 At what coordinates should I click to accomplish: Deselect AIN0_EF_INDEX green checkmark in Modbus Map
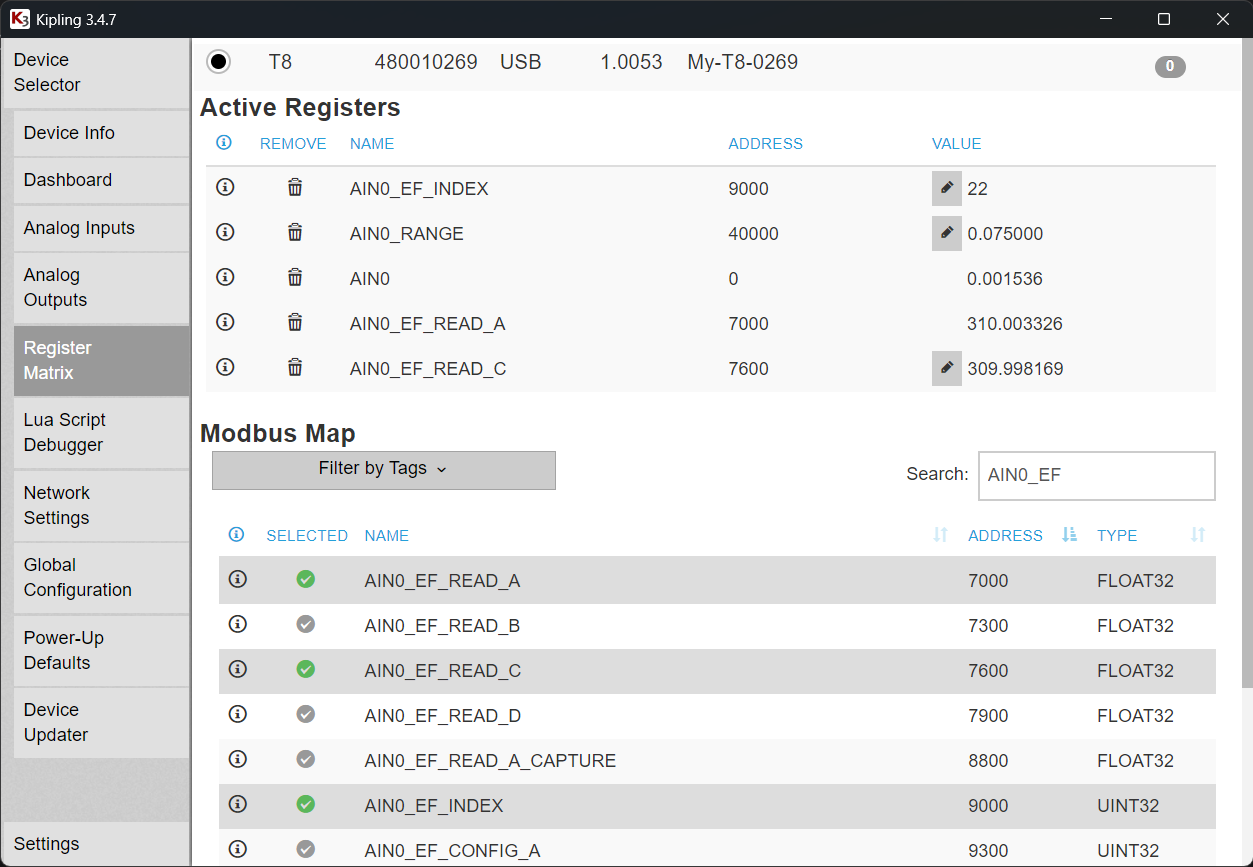click(x=306, y=804)
